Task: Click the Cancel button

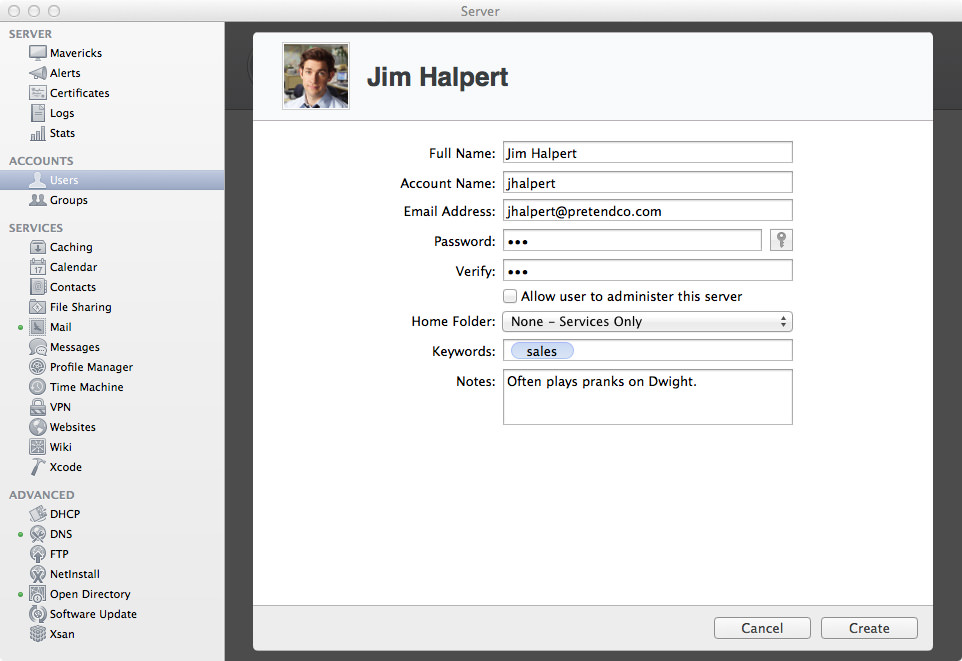Action: [762, 628]
